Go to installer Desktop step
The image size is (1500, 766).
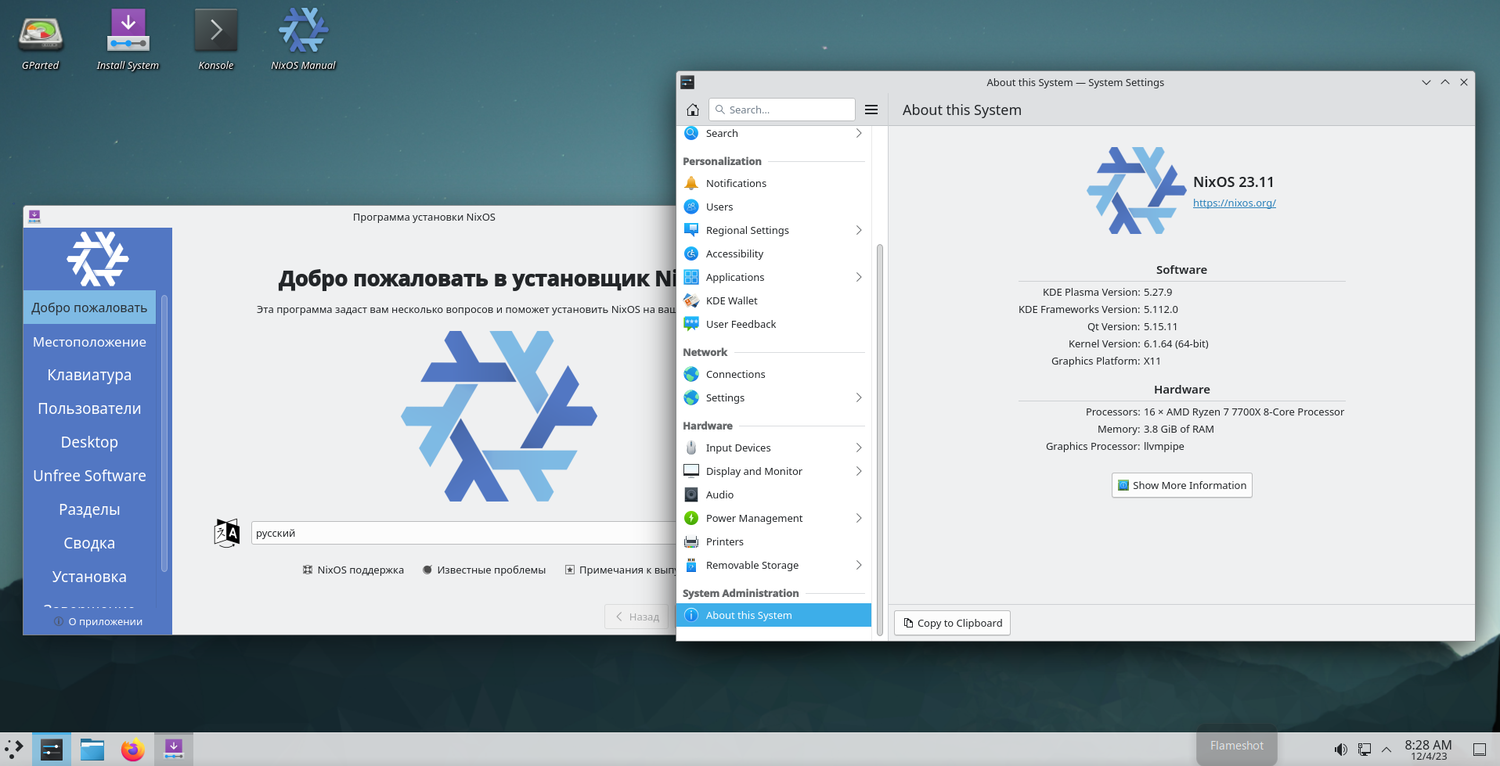(x=90, y=442)
